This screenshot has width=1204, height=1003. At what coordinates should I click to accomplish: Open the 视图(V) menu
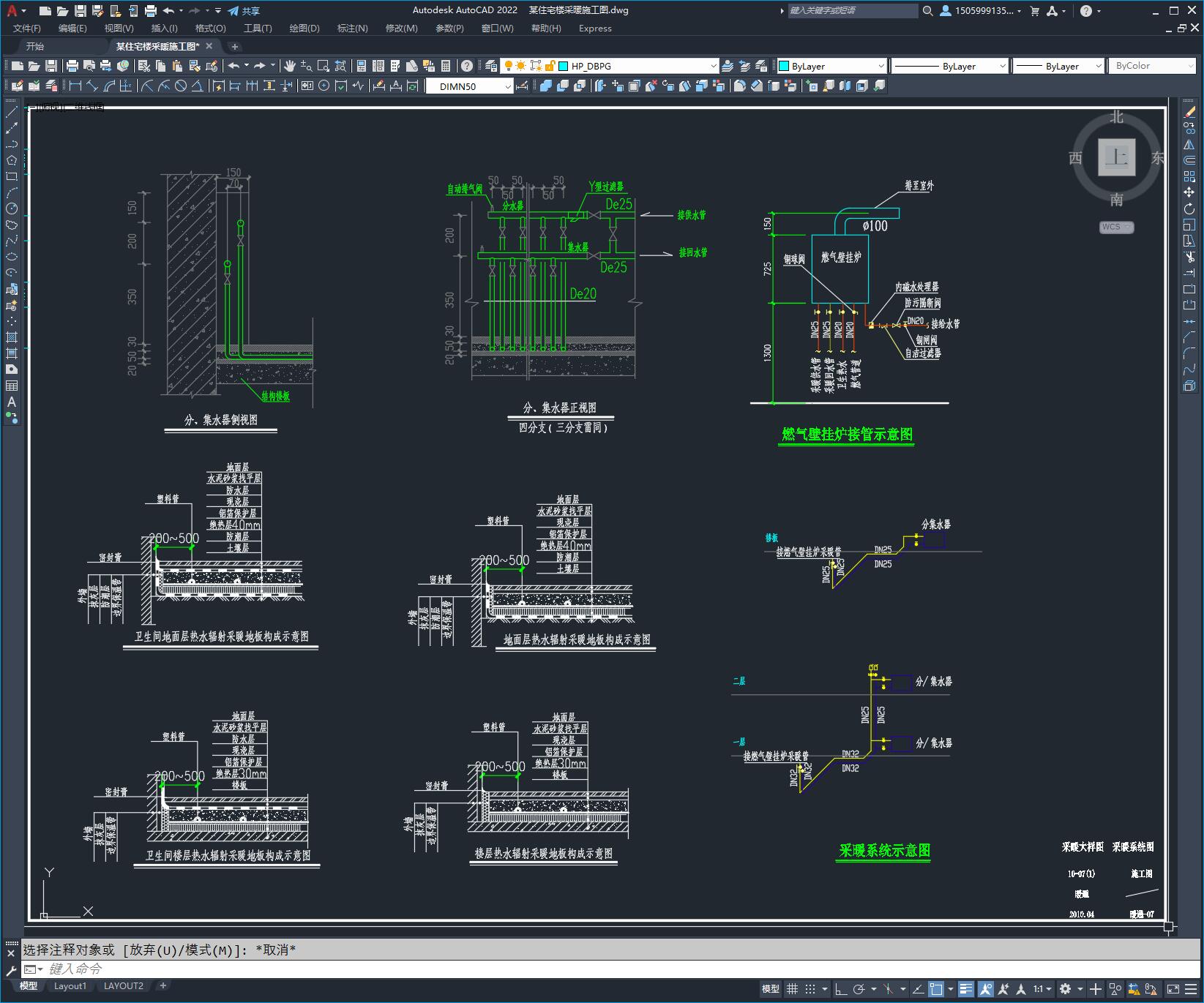coord(119,29)
